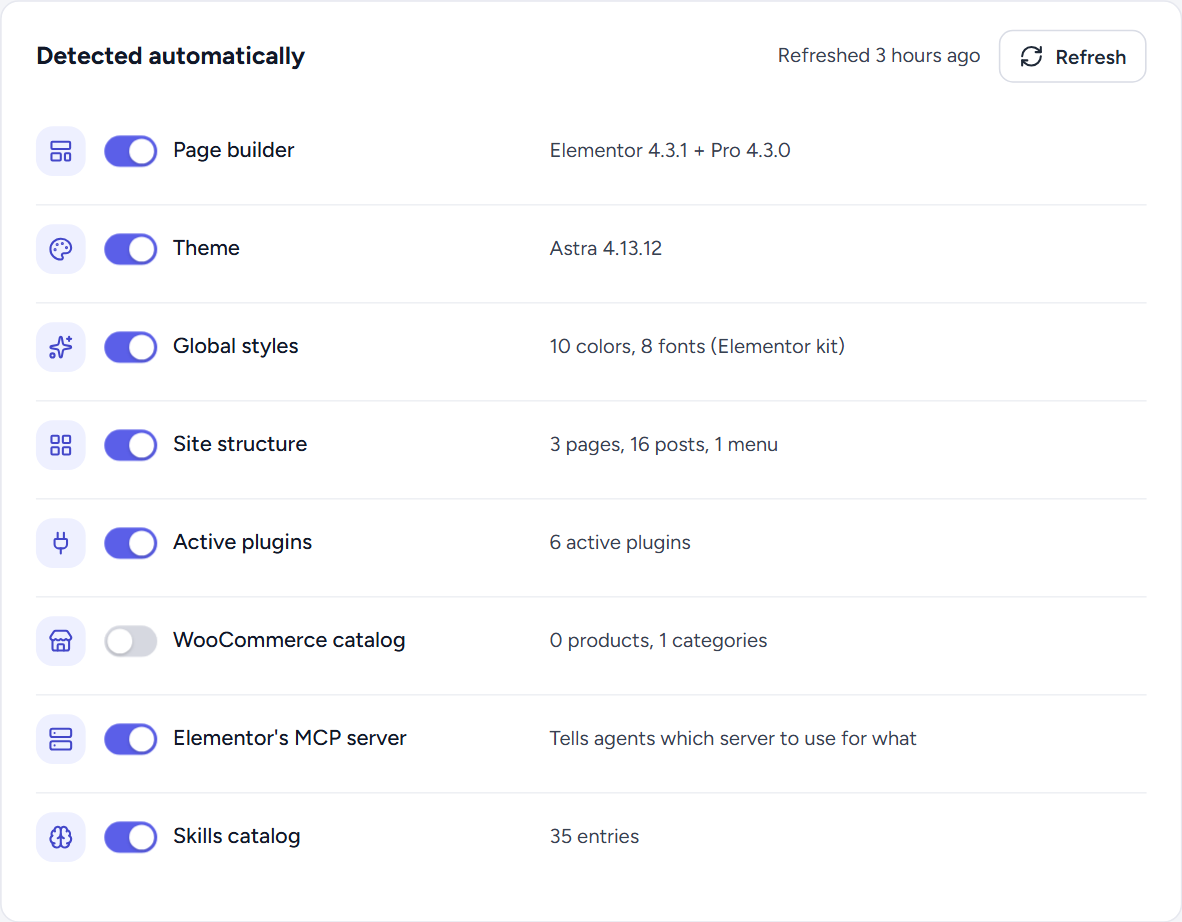Image resolution: width=1182 pixels, height=922 pixels.
Task: Turn off the Theme toggle
Action: (x=130, y=249)
